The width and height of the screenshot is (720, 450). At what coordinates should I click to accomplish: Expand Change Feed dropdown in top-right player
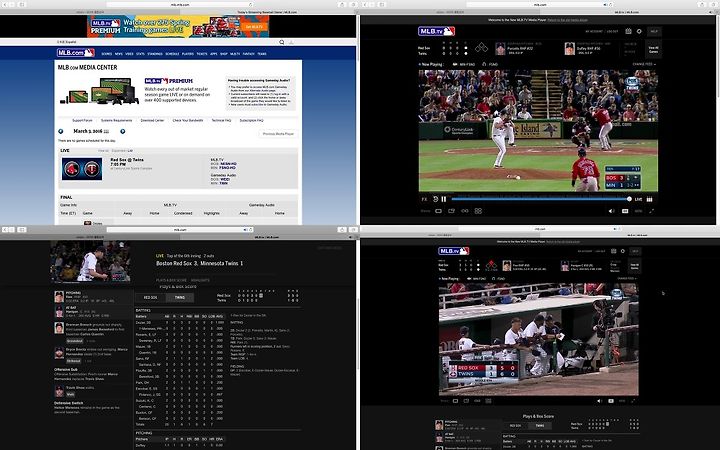[644, 64]
